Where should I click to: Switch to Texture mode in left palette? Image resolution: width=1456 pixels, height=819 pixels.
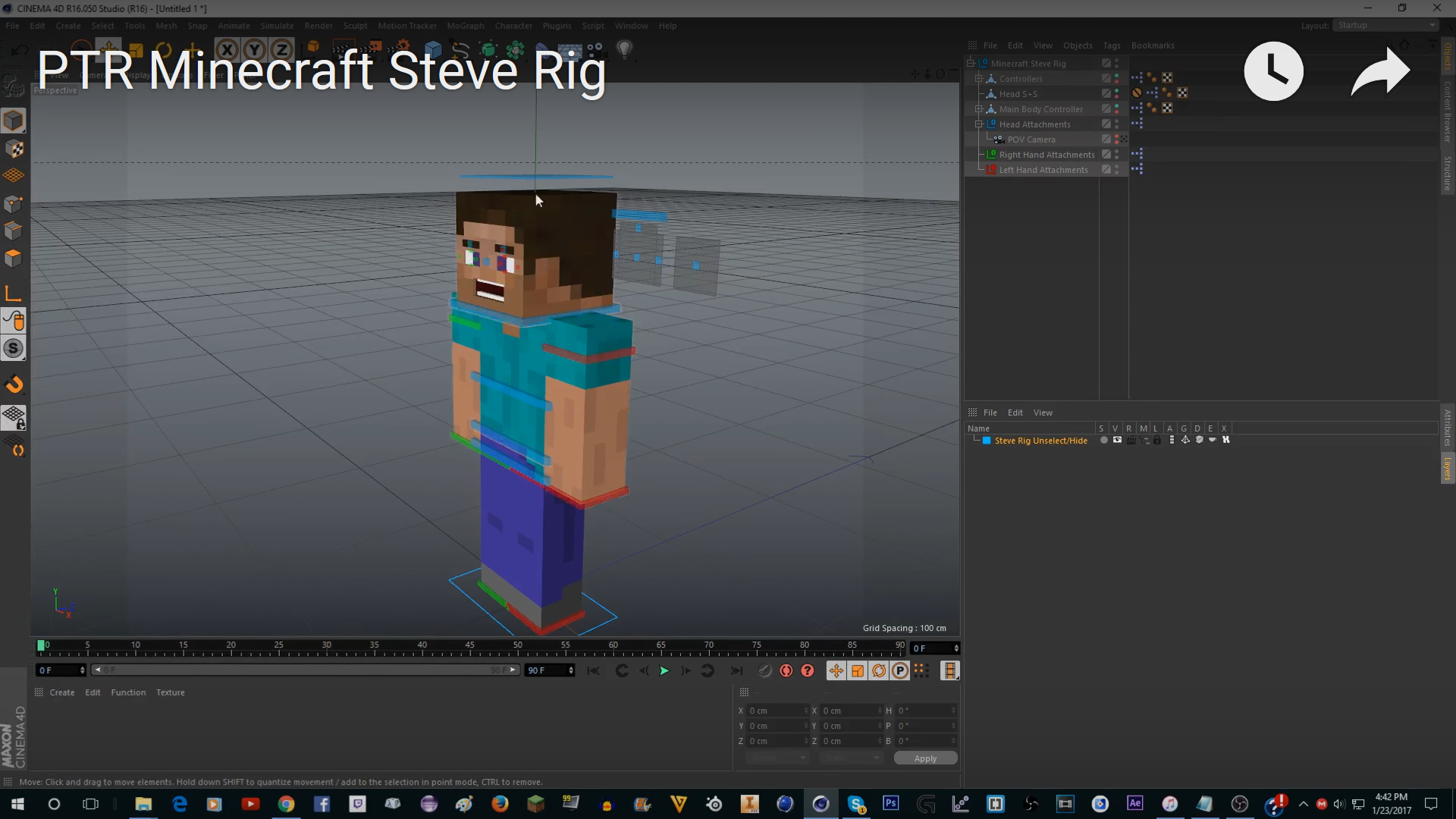tap(14, 149)
